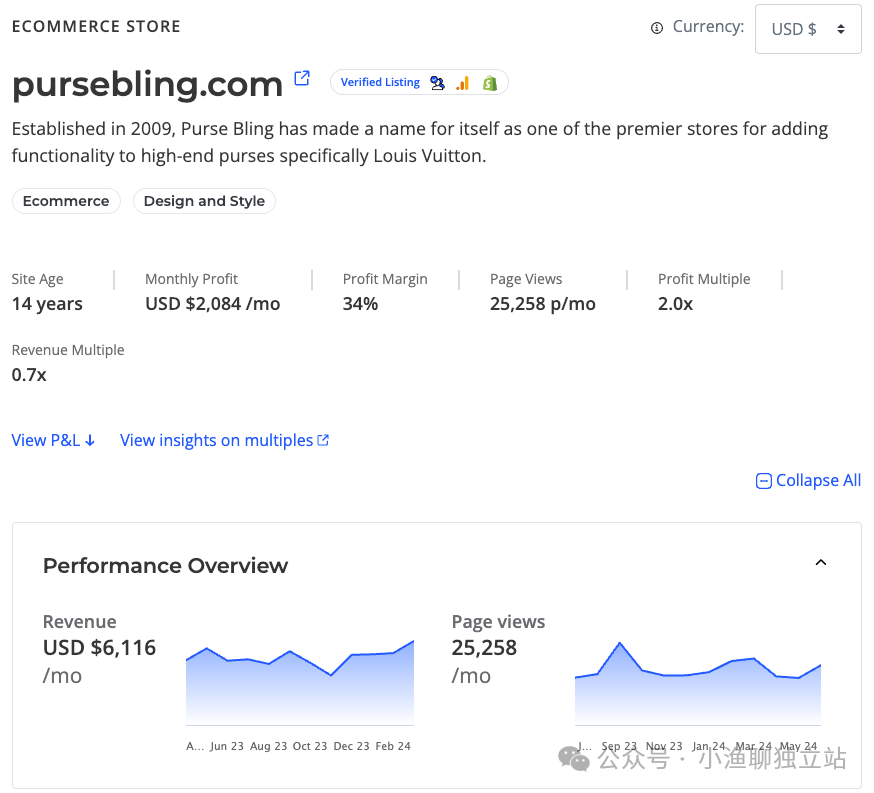The width and height of the screenshot is (874, 793).
Task: Click the Shopify bag icon
Action: 489,83
